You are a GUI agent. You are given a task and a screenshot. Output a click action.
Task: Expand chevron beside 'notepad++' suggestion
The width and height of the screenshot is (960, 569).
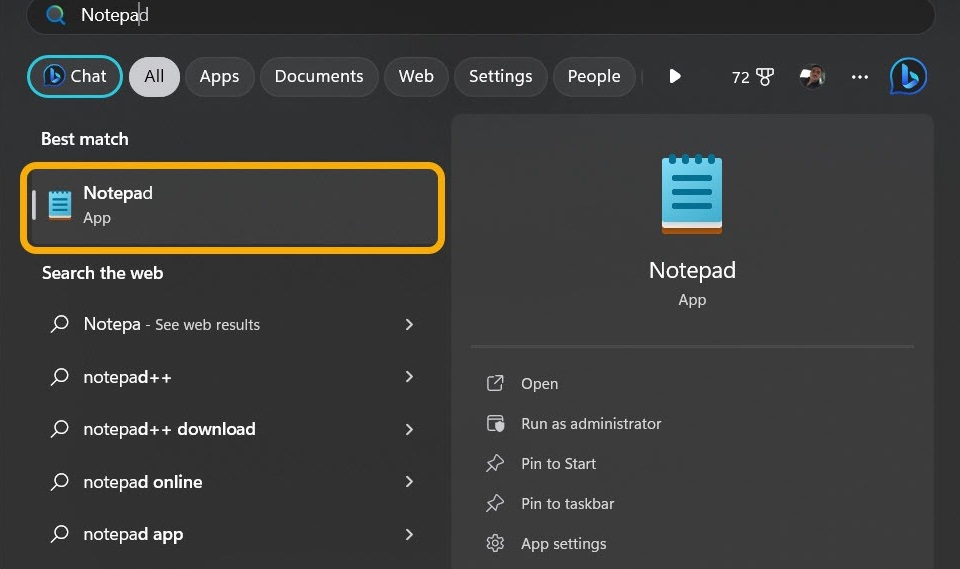tap(410, 377)
